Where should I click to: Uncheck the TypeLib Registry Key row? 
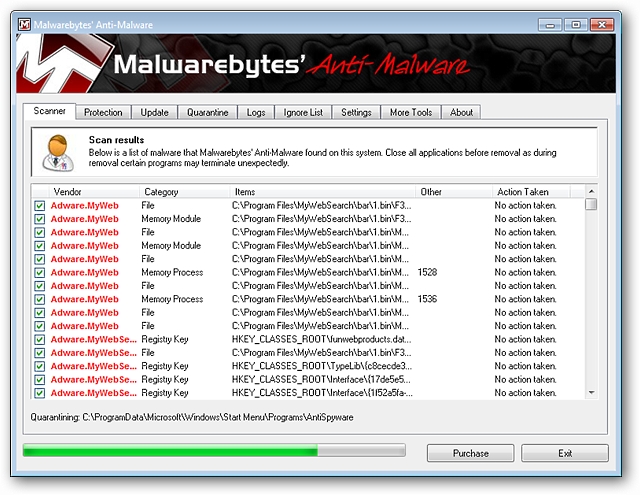40,366
